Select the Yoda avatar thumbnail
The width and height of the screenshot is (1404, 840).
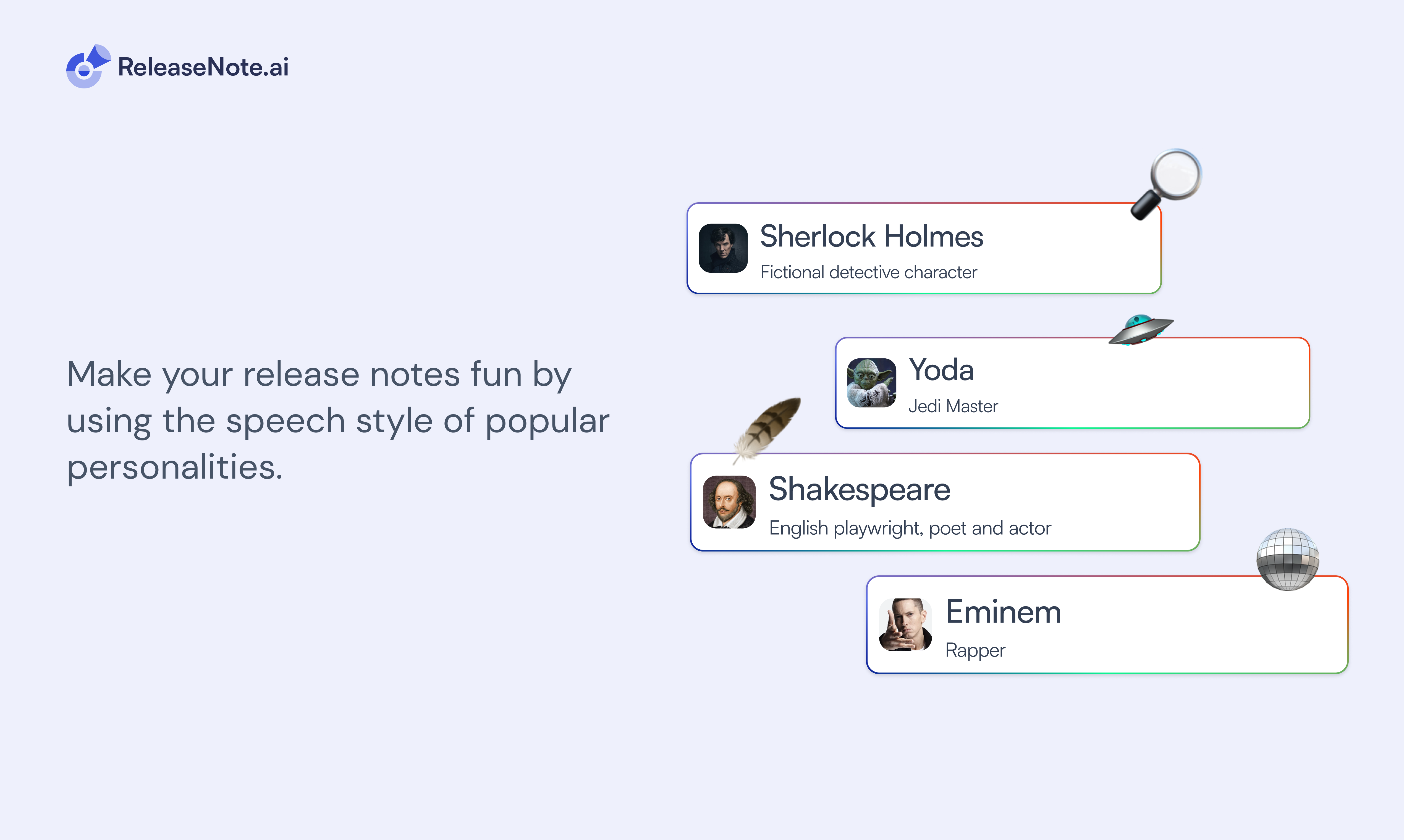pyautogui.click(x=871, y=383)
